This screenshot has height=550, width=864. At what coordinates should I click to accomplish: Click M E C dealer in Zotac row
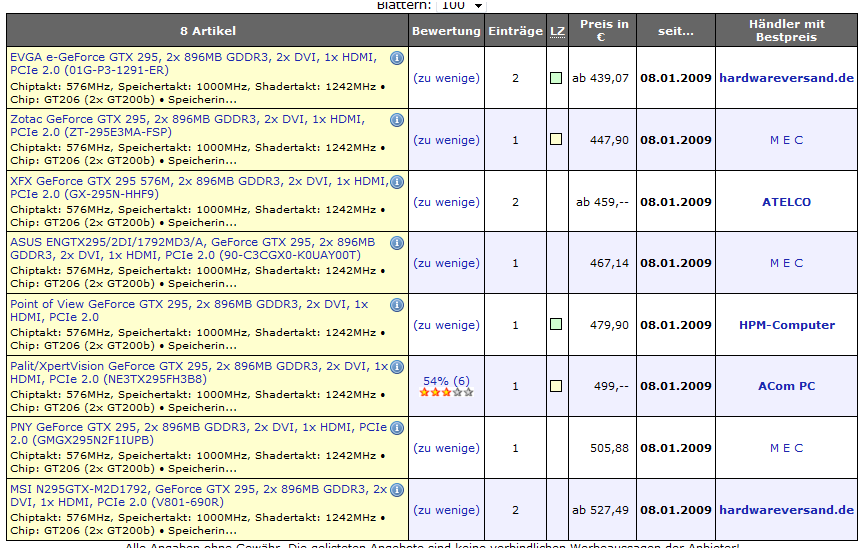pos(786,140)
